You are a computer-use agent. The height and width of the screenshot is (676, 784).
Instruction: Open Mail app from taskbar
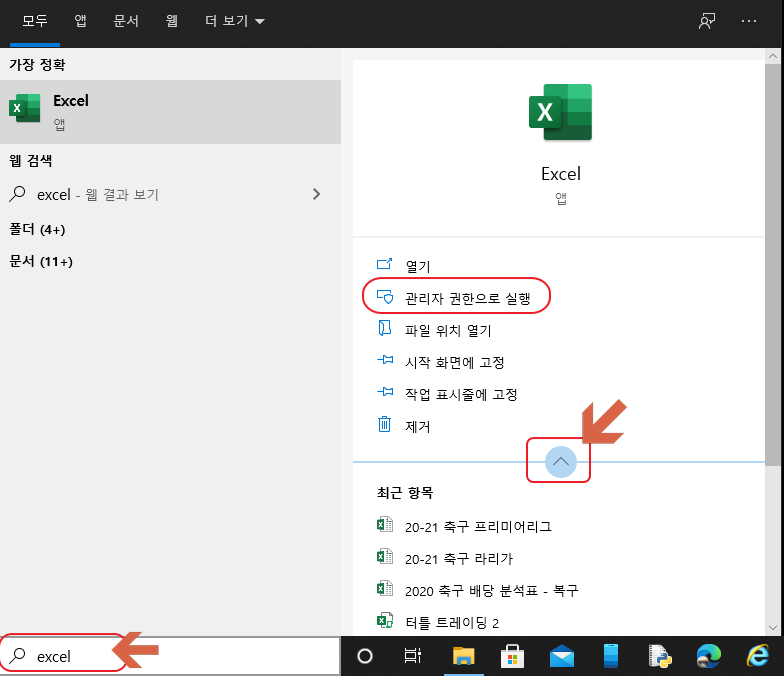tap(562, 656)
